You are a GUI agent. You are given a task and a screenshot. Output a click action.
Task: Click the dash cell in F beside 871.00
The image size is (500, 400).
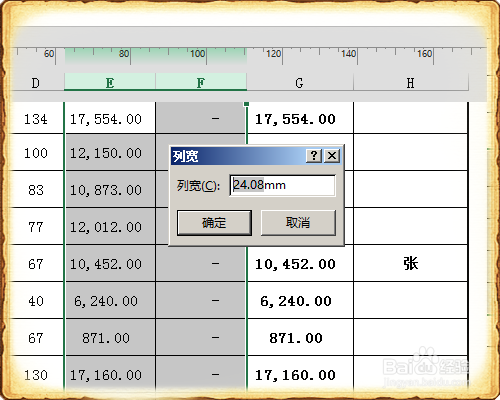pos(201,338)
